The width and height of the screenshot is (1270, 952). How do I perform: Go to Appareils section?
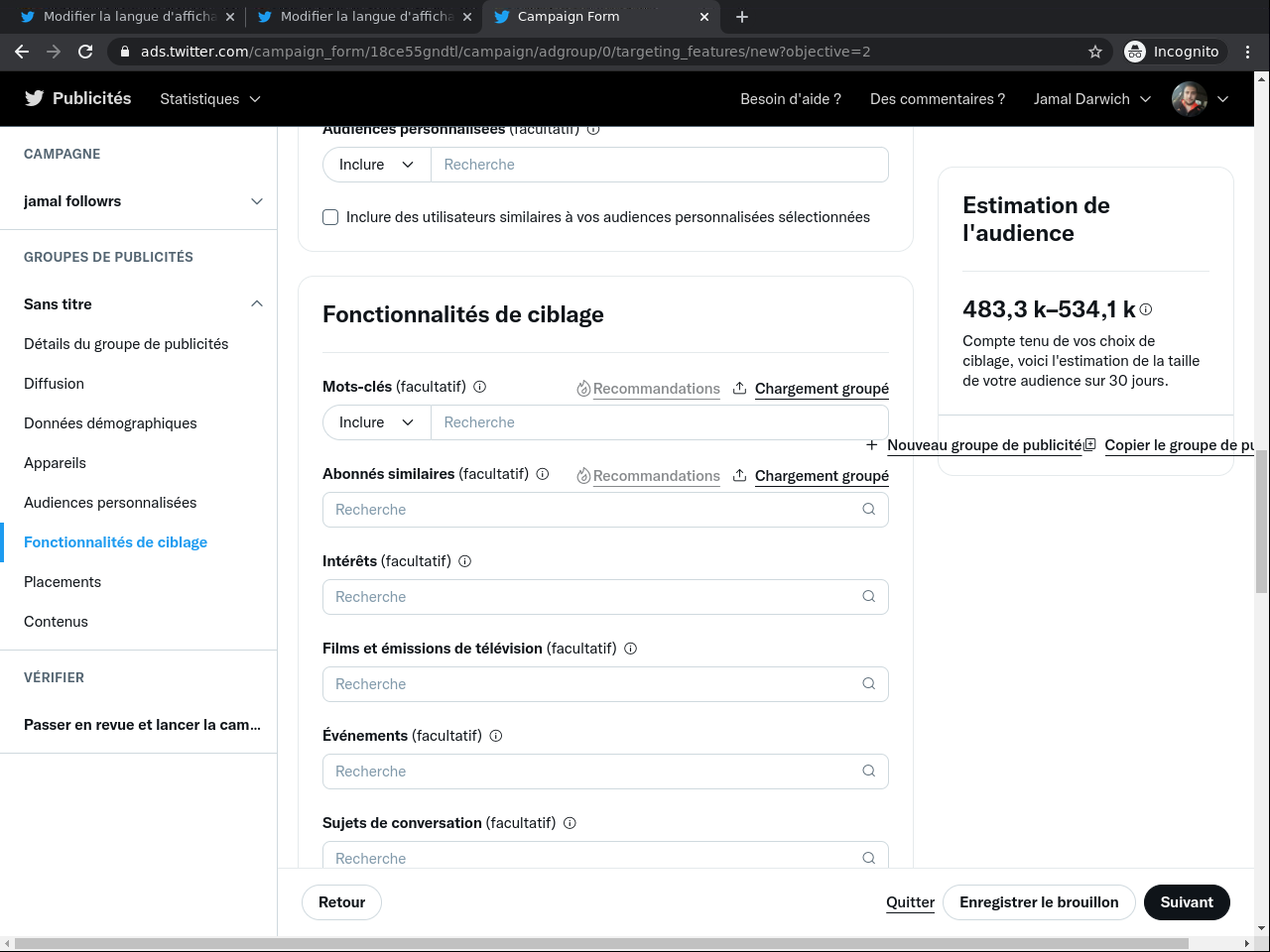pyautogui.click(x=55, y=463)
